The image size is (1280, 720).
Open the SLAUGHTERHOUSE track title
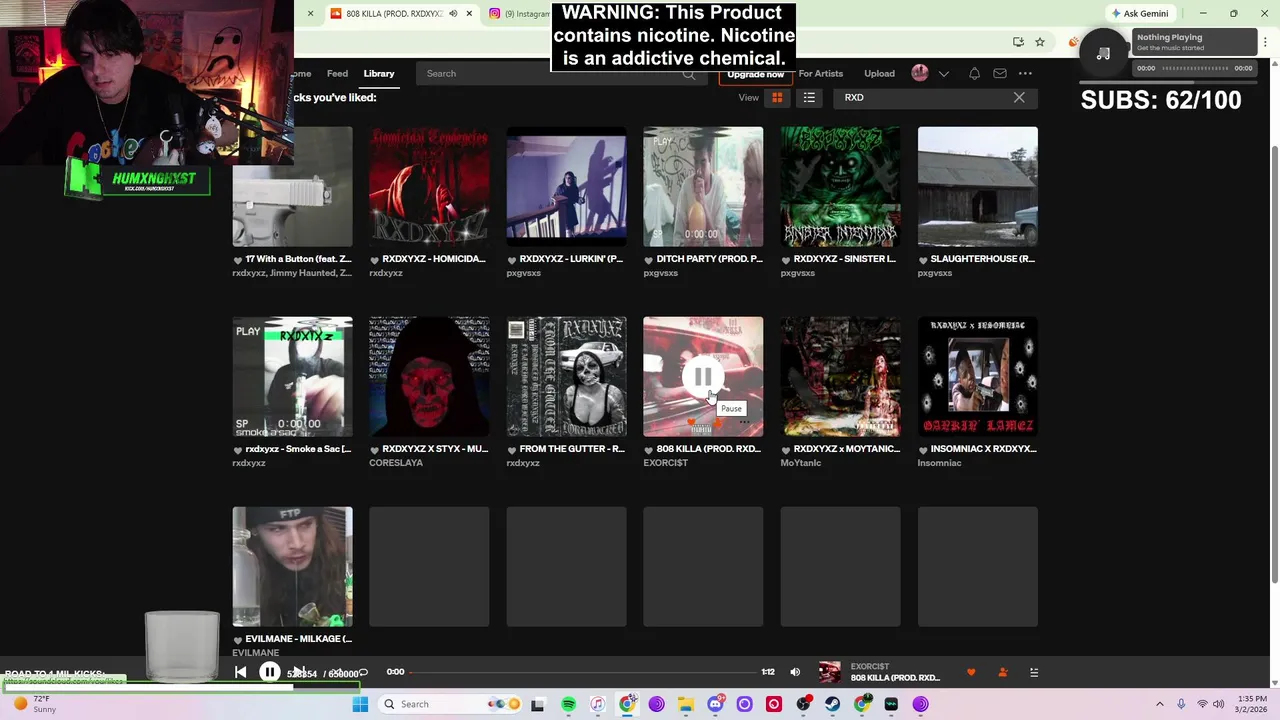click(x=983, y=259)
